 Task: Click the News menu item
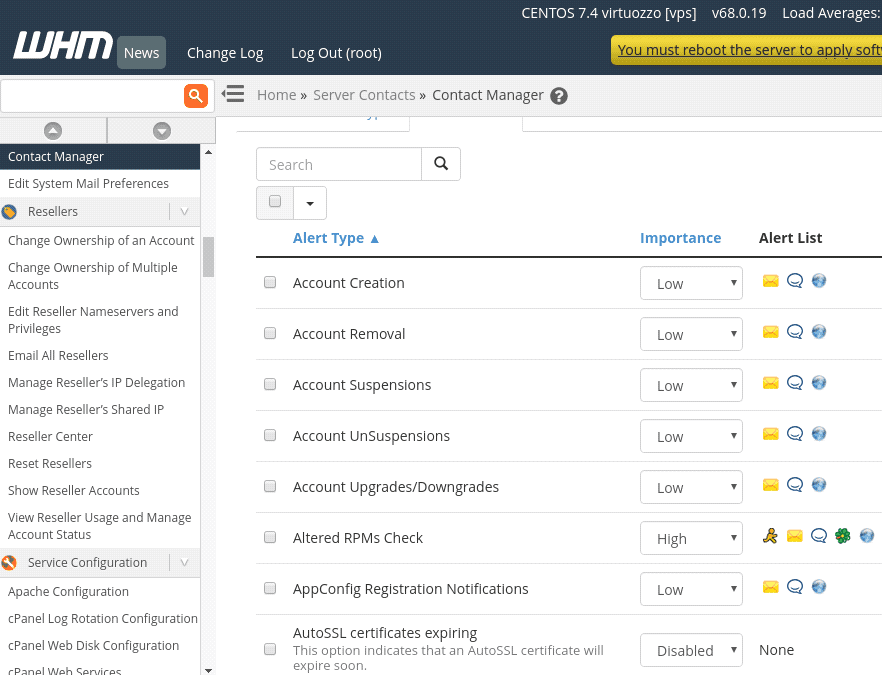141,53
